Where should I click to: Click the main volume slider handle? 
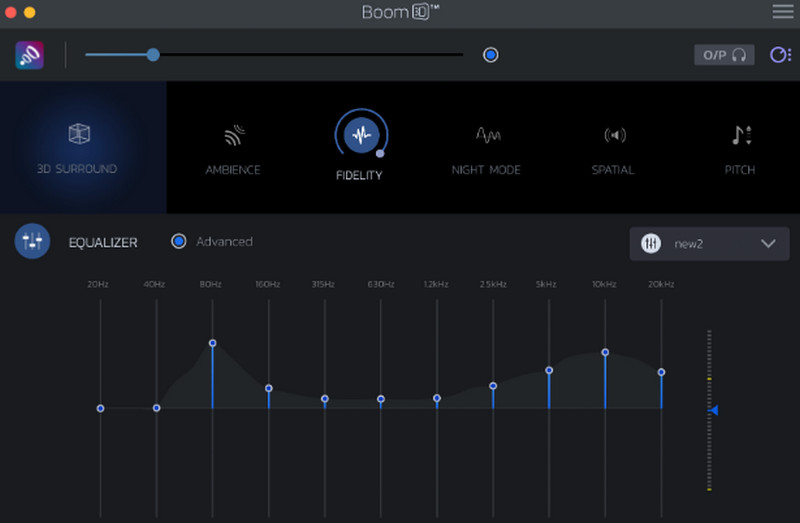pos(153,55)
